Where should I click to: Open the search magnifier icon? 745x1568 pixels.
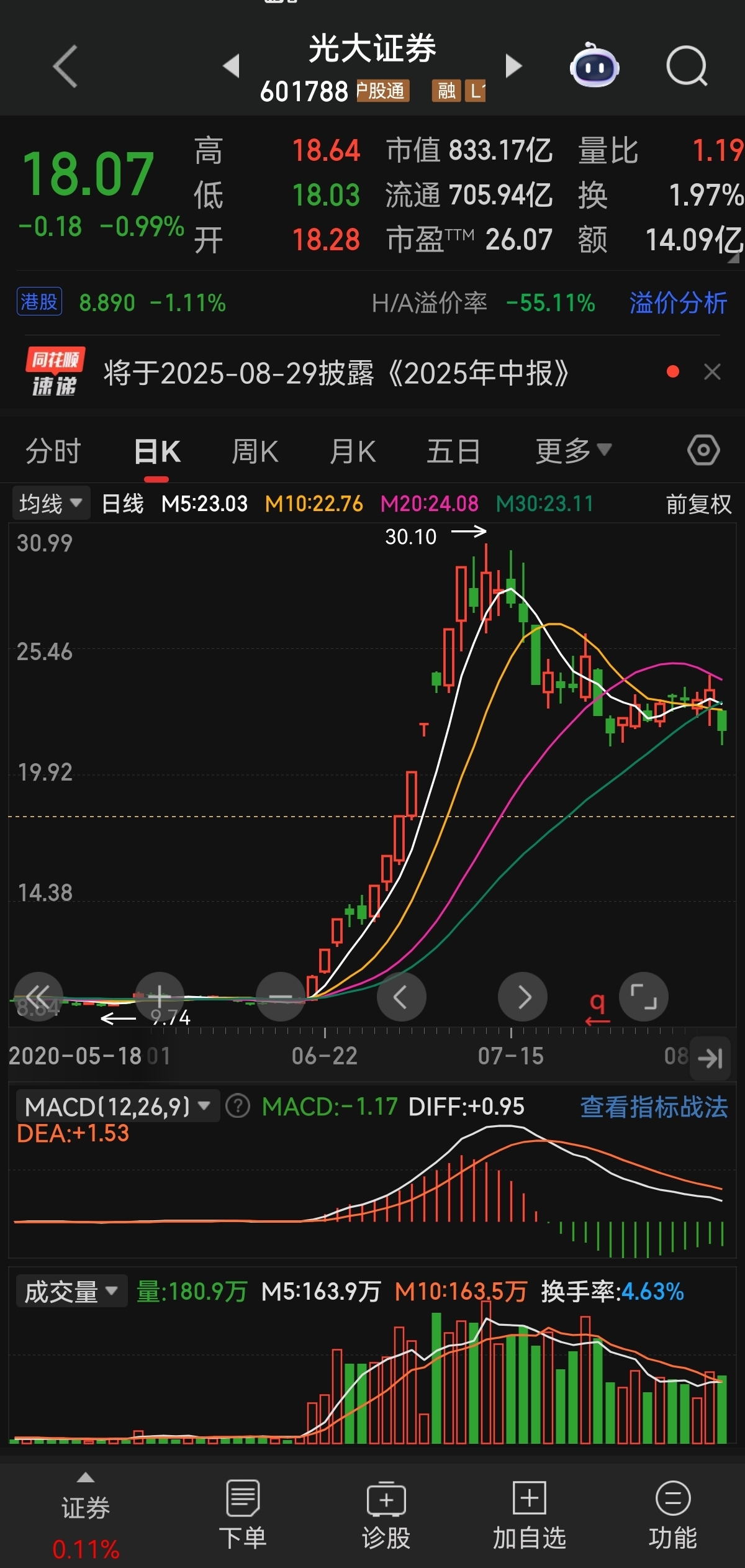click(x=687, y=66)
